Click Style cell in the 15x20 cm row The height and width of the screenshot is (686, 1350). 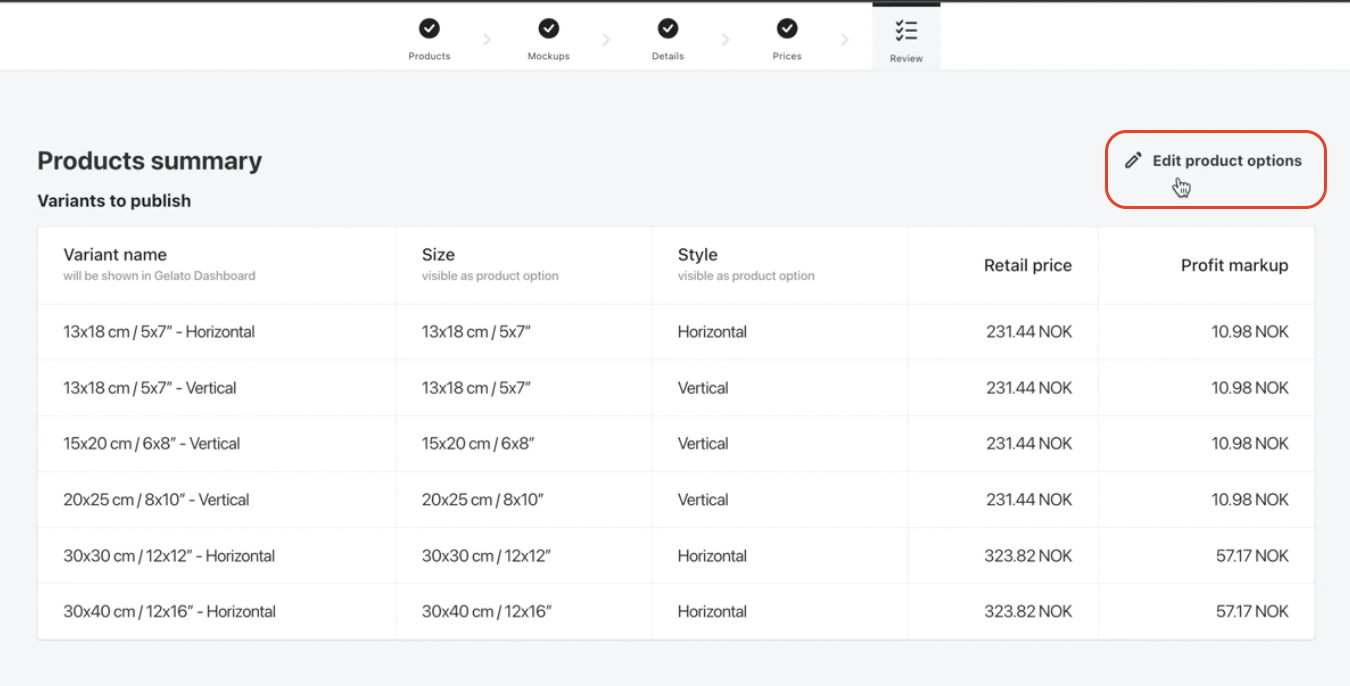[x=703, y=444]
